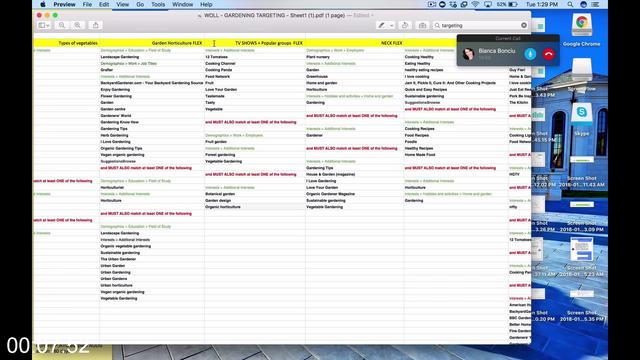Open the Apple menu
Screen dimensions: 640x360
tap(43, 4)
